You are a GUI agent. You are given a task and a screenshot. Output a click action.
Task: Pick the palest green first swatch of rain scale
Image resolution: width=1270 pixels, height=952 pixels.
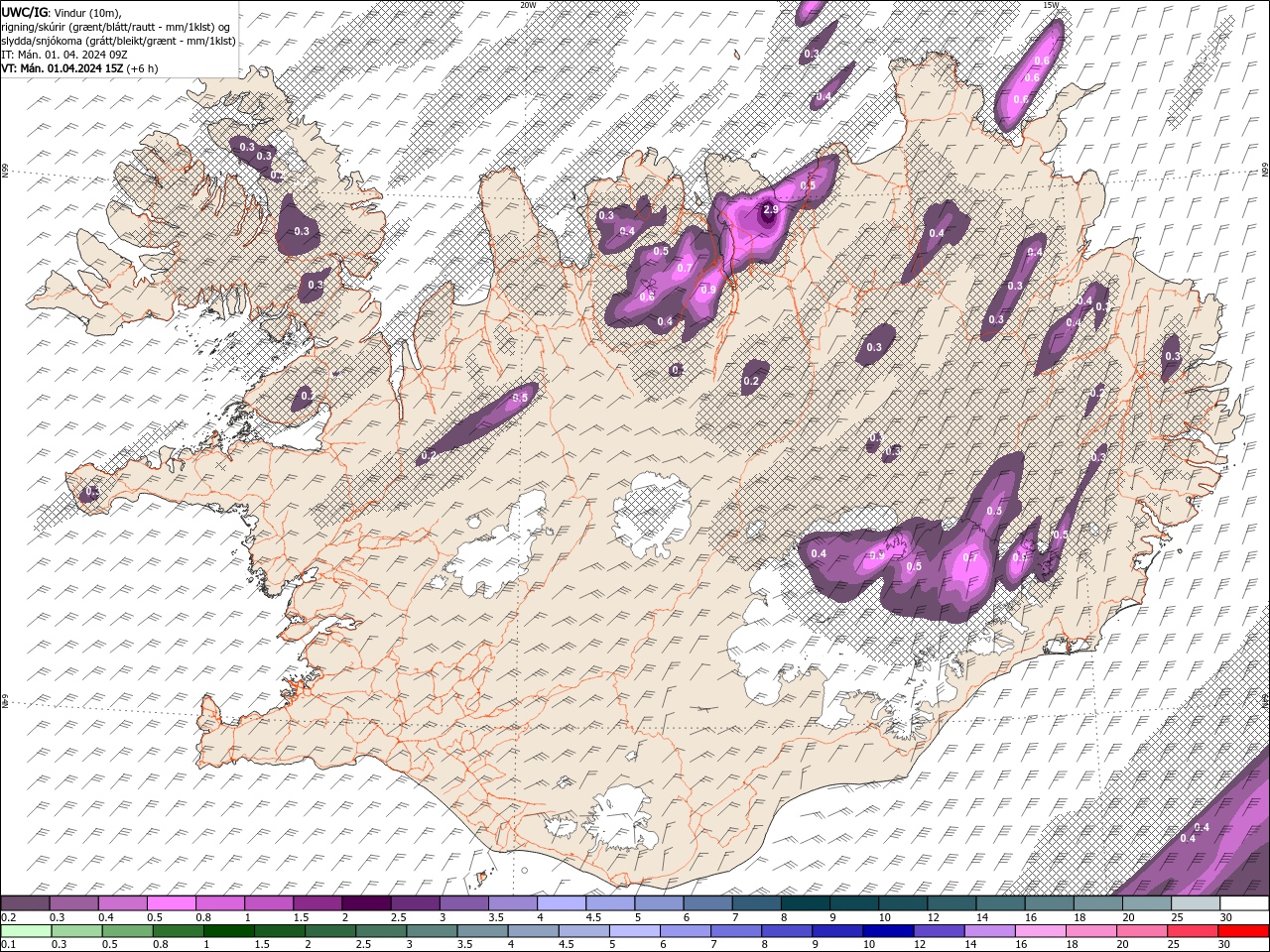click(26, 931)
